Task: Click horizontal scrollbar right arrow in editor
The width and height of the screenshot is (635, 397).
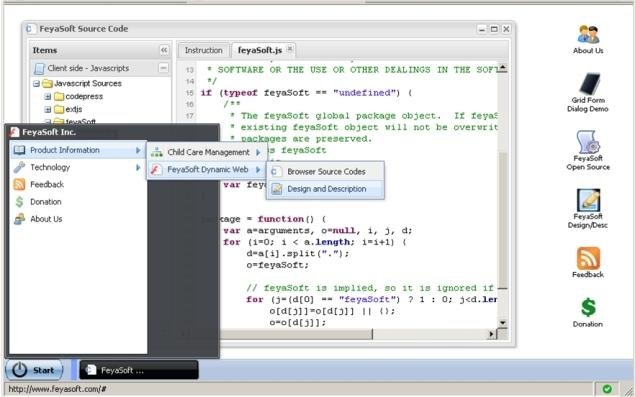Action: coord(491,334)
